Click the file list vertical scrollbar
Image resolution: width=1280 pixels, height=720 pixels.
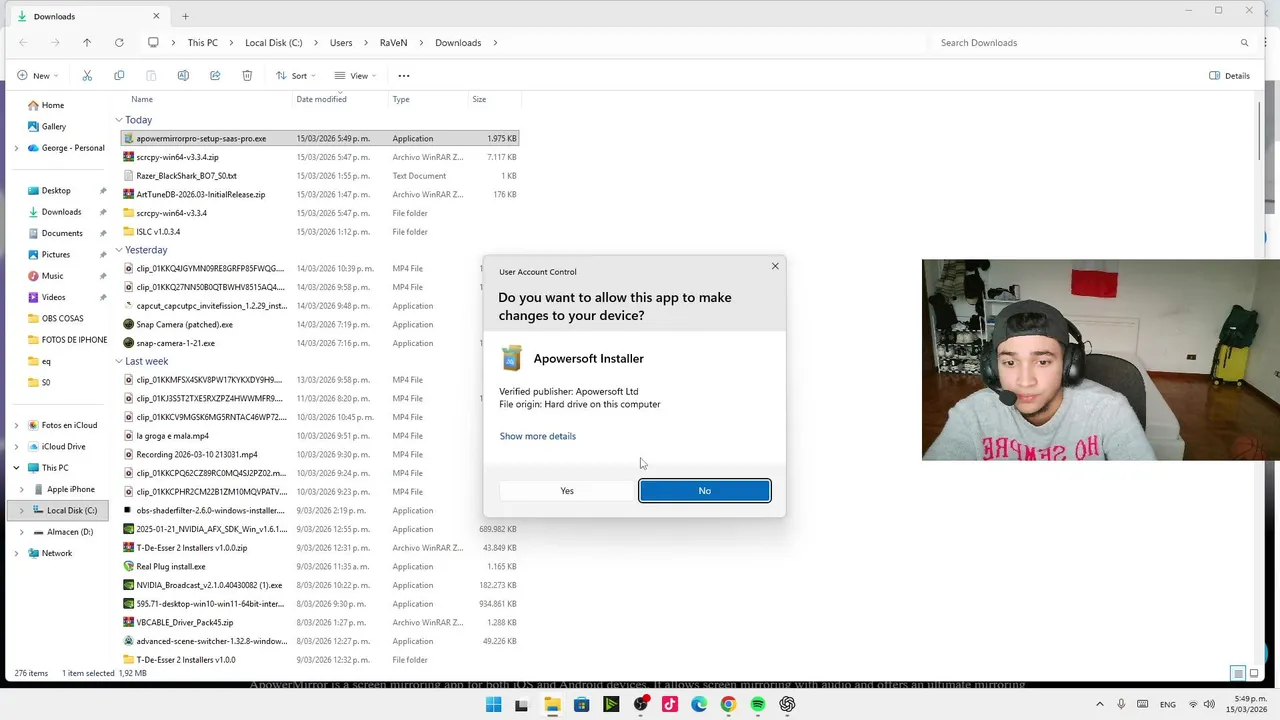point(1259,130)
